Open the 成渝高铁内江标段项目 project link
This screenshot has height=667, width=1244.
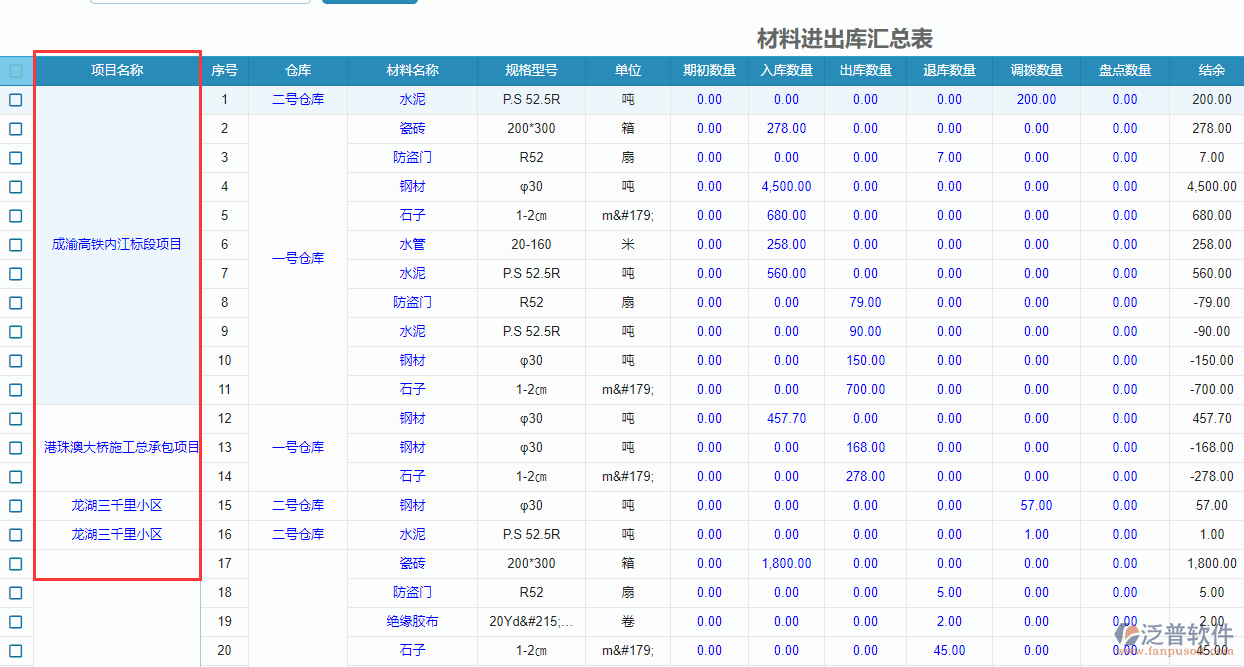click(x=117, y=244)
